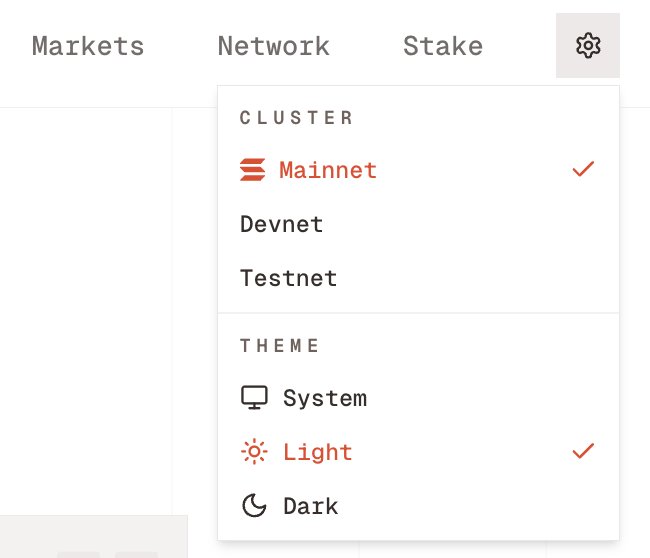Click the monitor icon beside System

255,398
